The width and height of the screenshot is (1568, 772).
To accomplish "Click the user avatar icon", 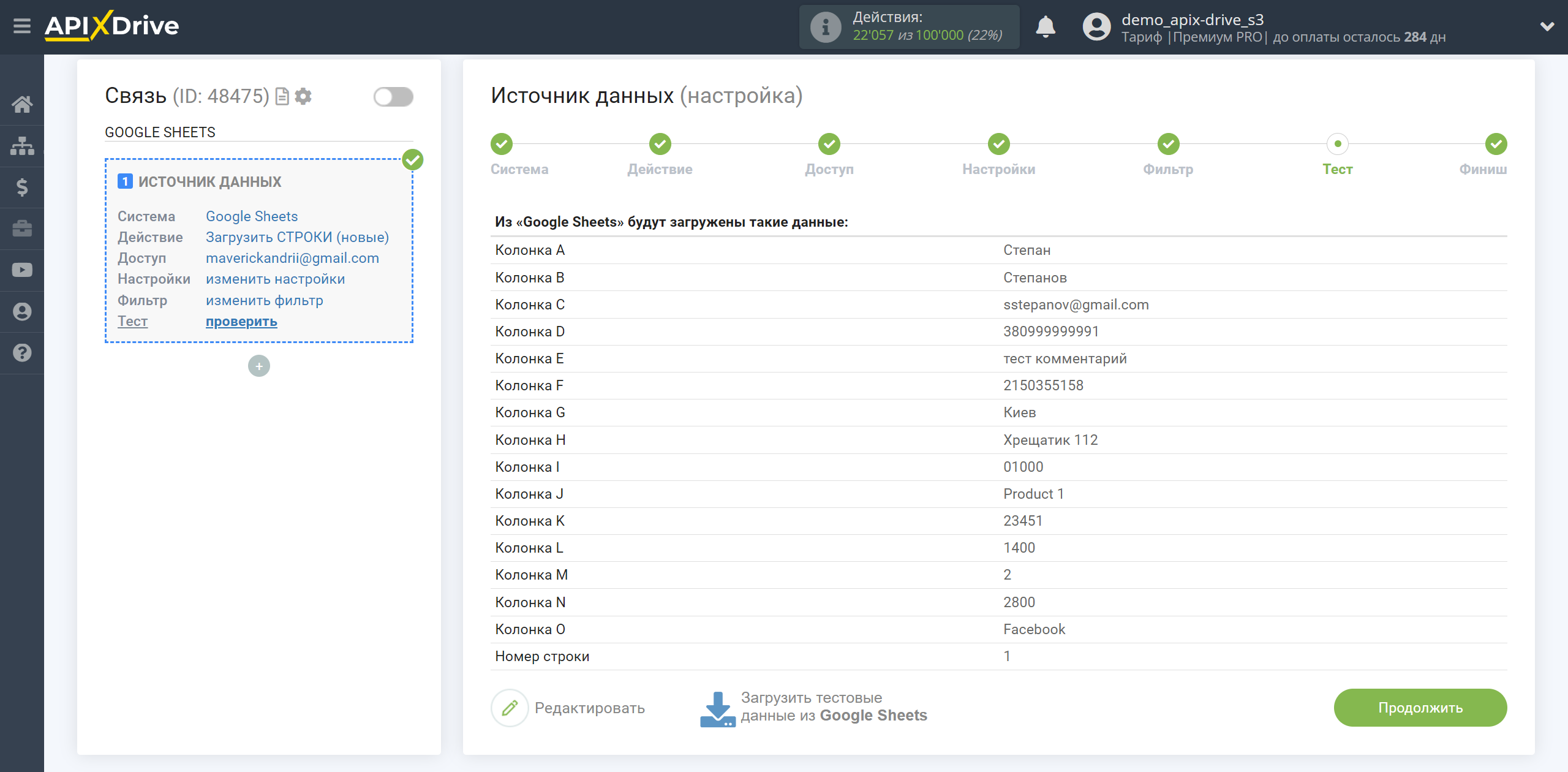I will (x=1096, y=27).
